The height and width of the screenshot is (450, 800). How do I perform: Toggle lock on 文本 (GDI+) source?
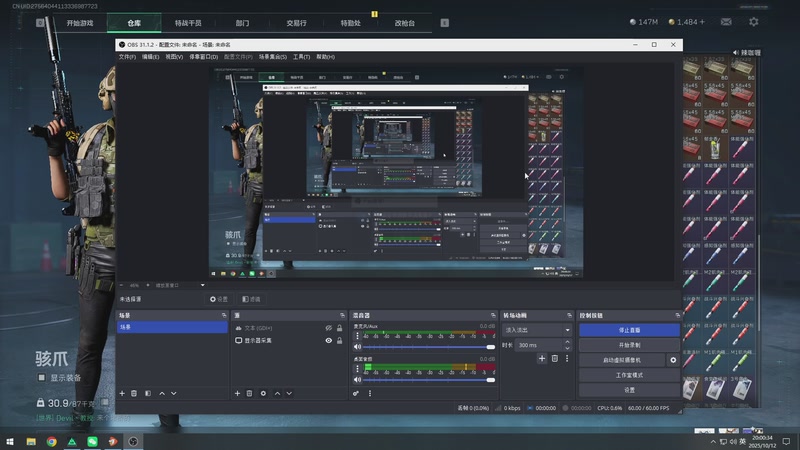(x=339, y=328)
